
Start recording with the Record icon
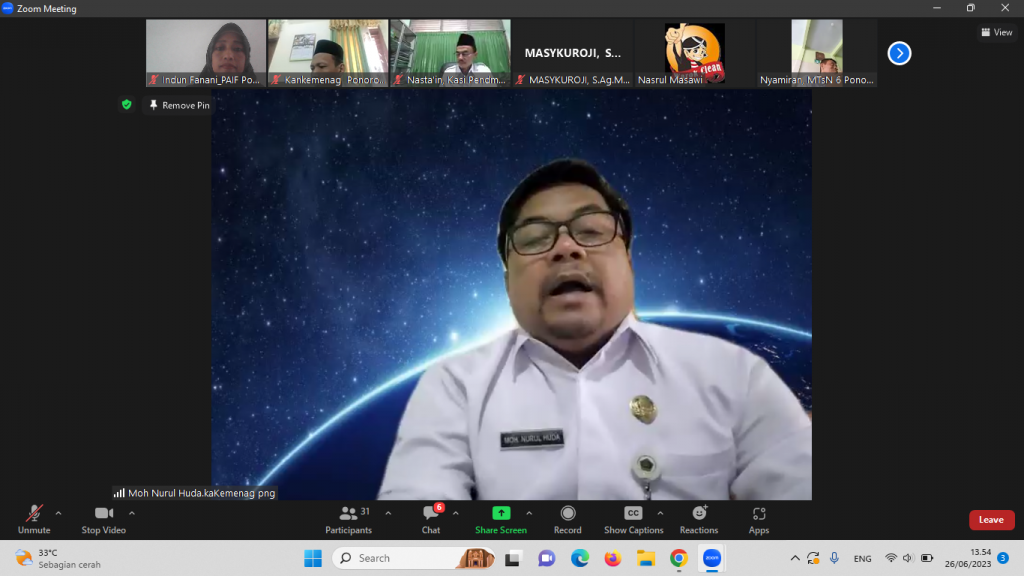[x=568, y=514]
